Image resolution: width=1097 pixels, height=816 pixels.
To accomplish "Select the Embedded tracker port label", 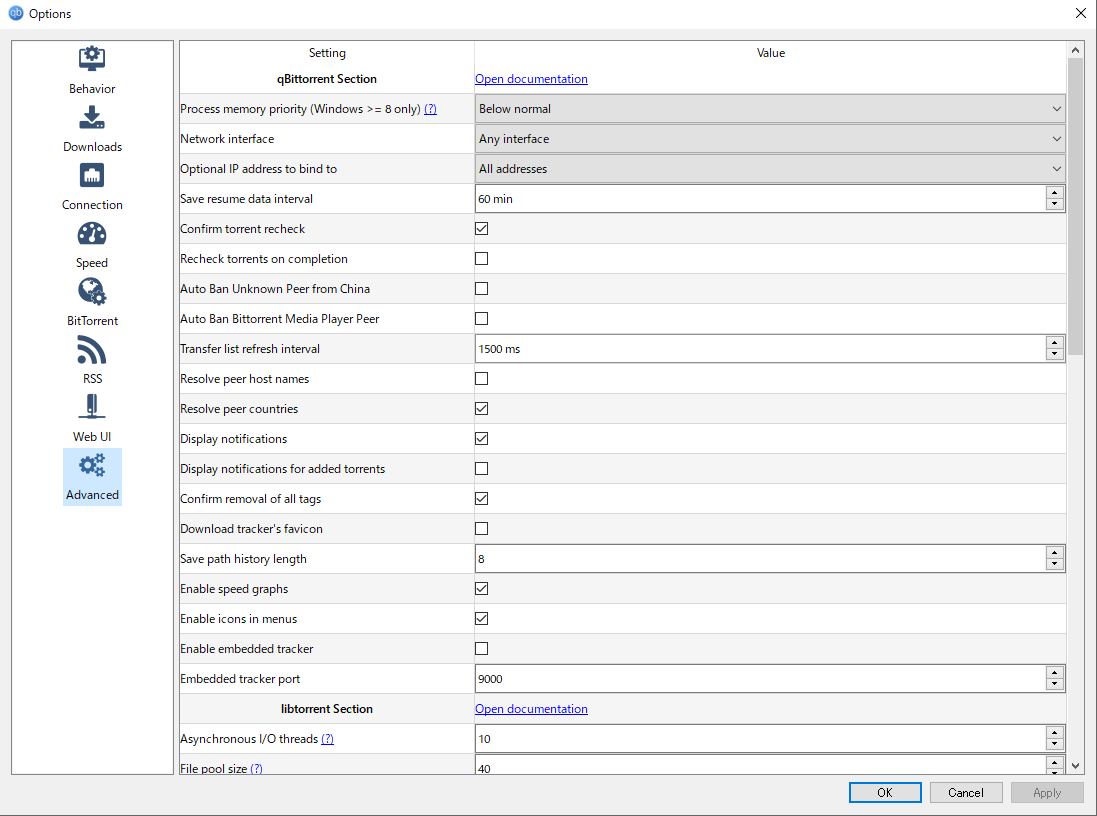I will 240,679.
